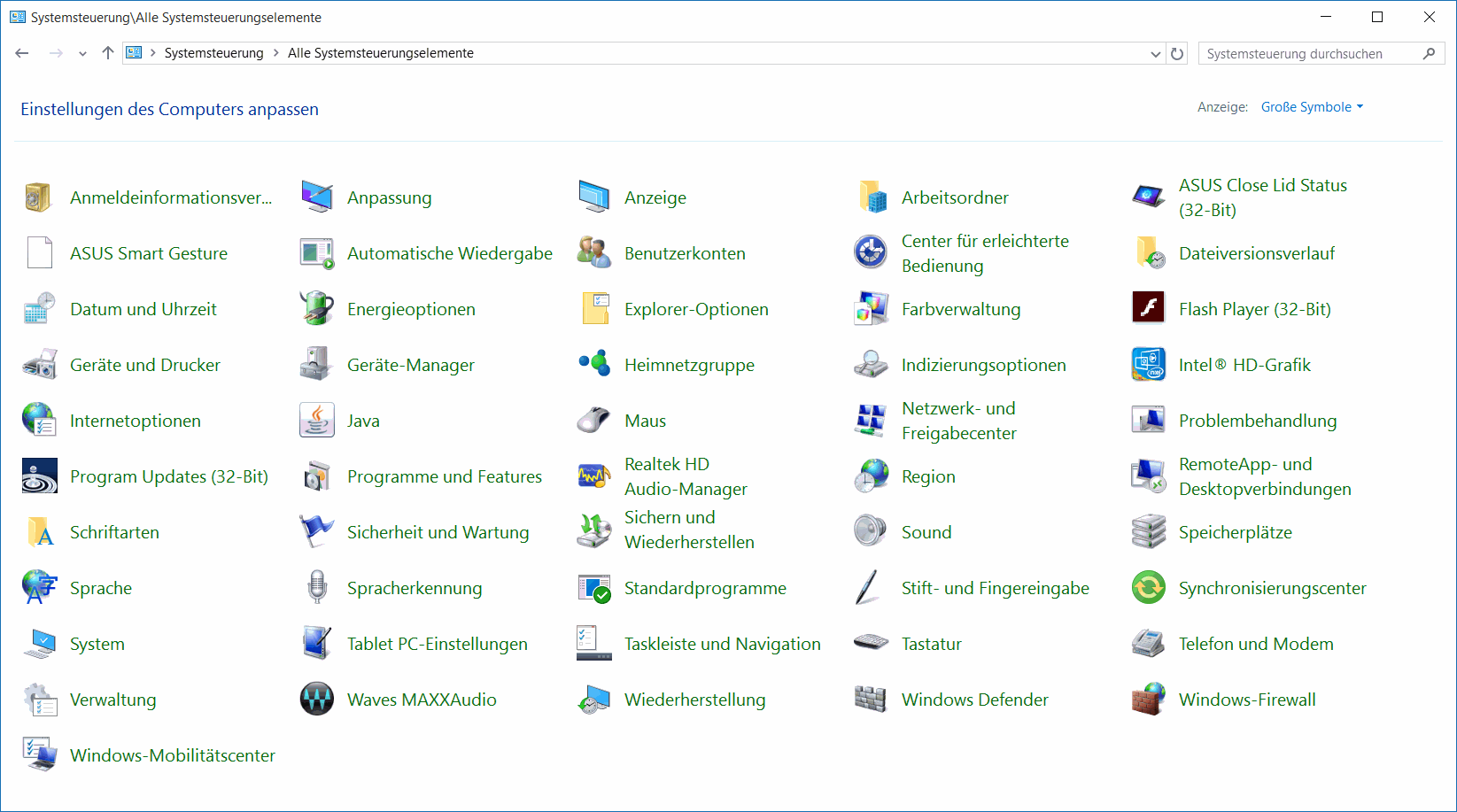
Task: Open the Energieoptionen battery icon
Action: [316, 309]
